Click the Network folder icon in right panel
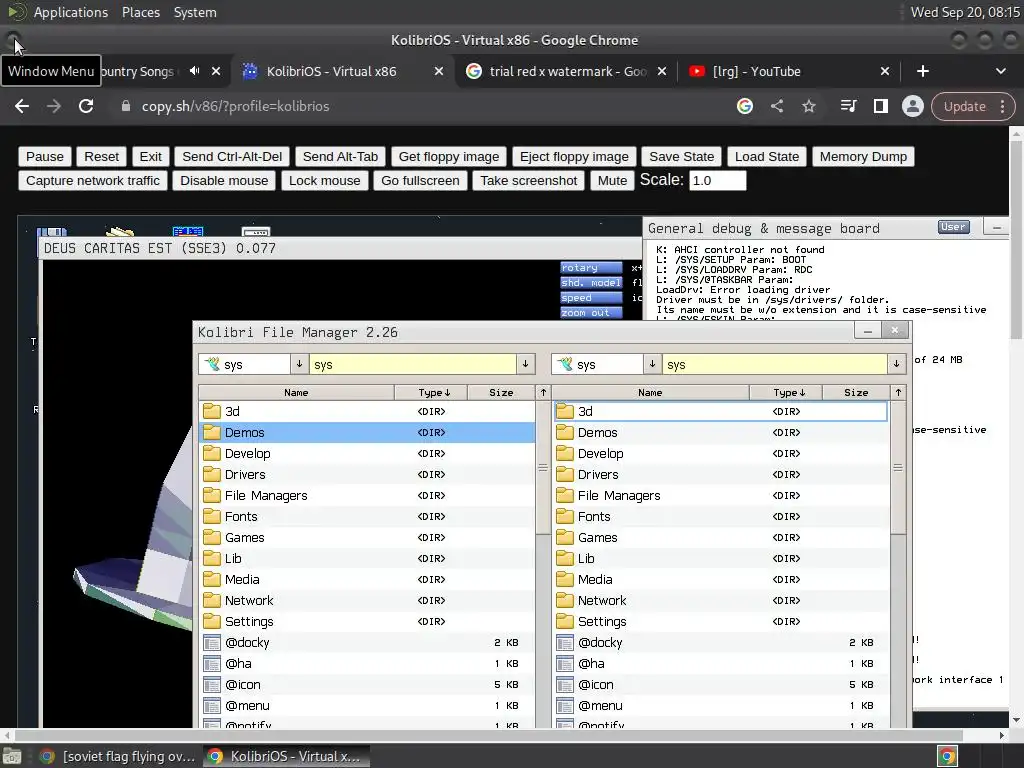Image resolution: width=1024 pixels, height=768 pixels. point(565,600)
